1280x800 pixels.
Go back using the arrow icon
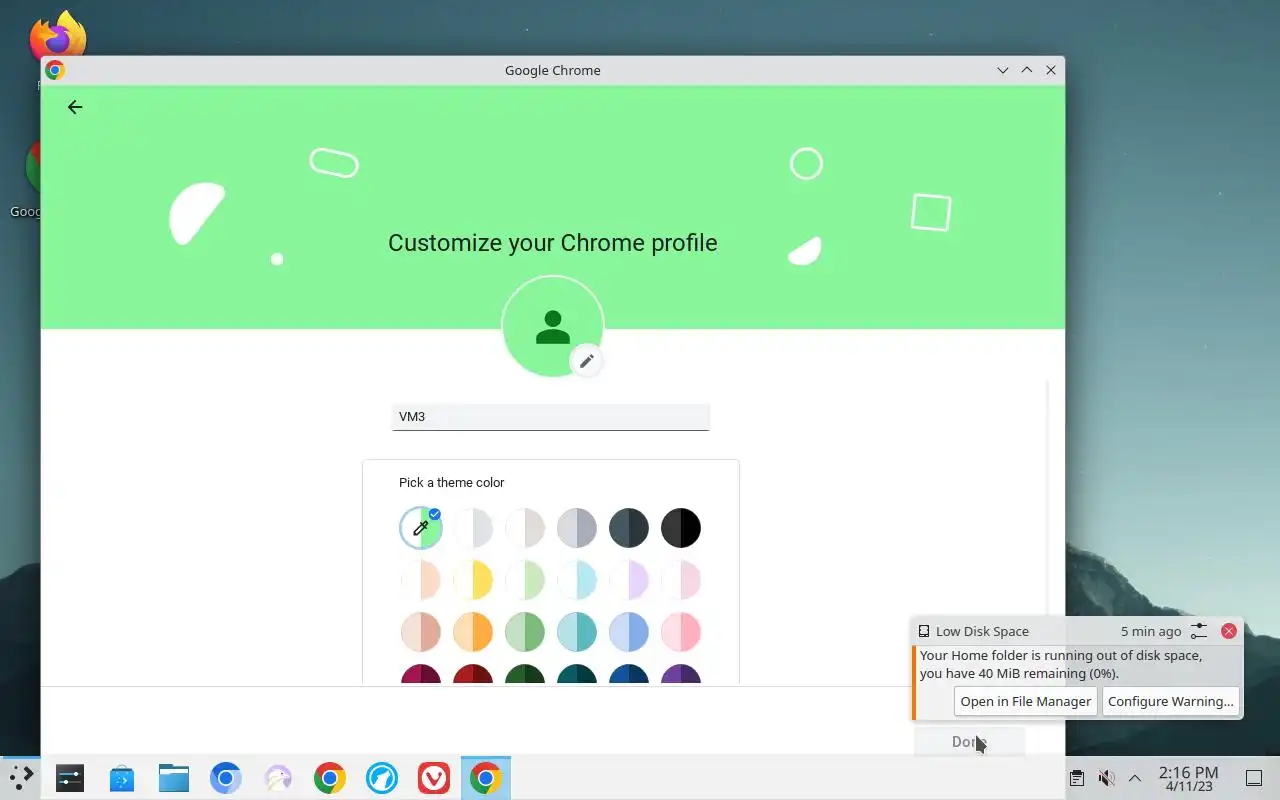pyautogui.click(x=75, y=107)
